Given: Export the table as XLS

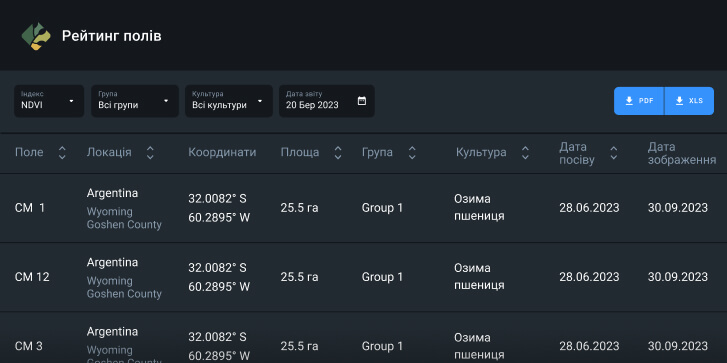Looking at the screenshot, I should 689,101.
